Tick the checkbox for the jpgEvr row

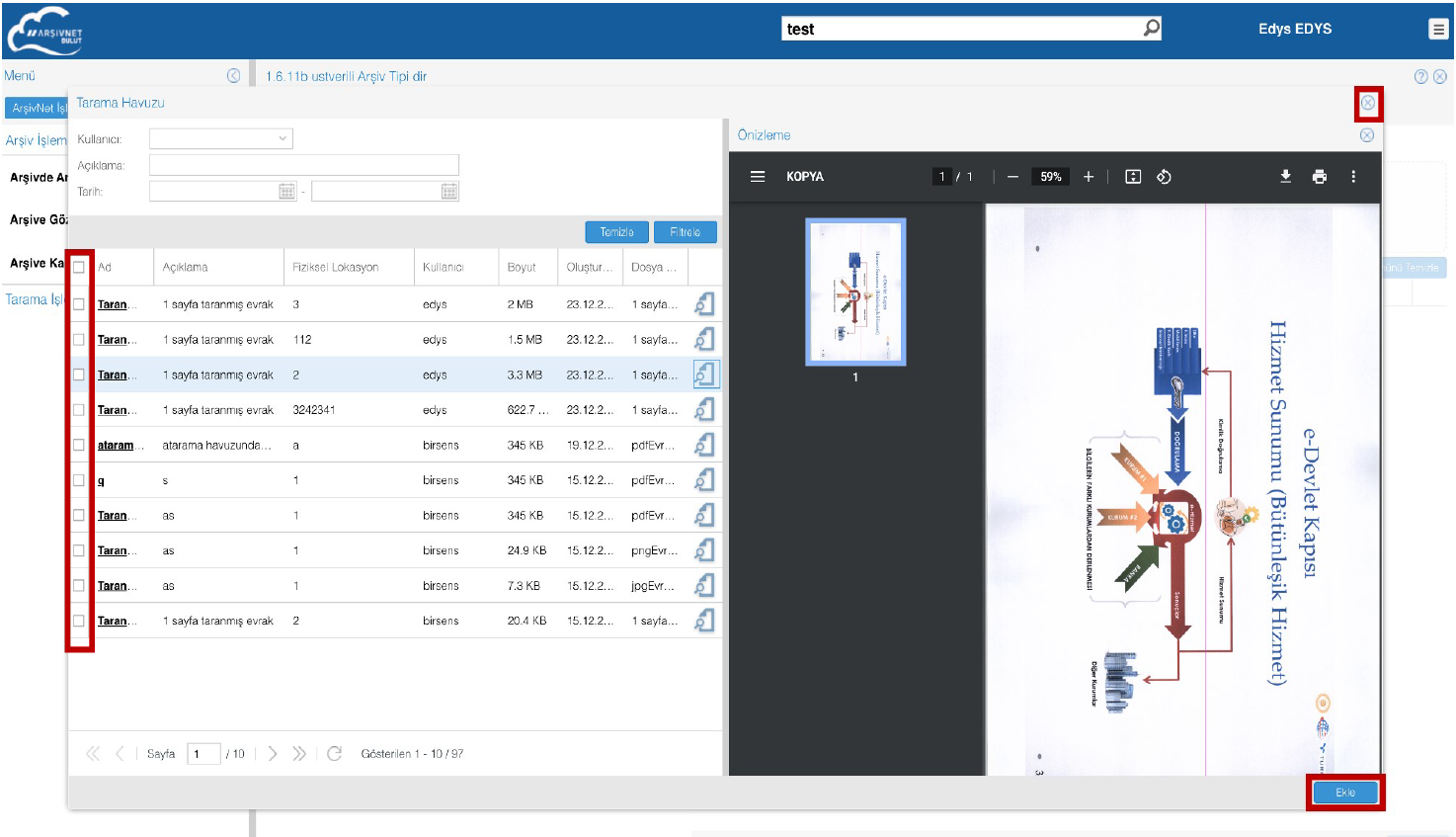coord(79,586)
